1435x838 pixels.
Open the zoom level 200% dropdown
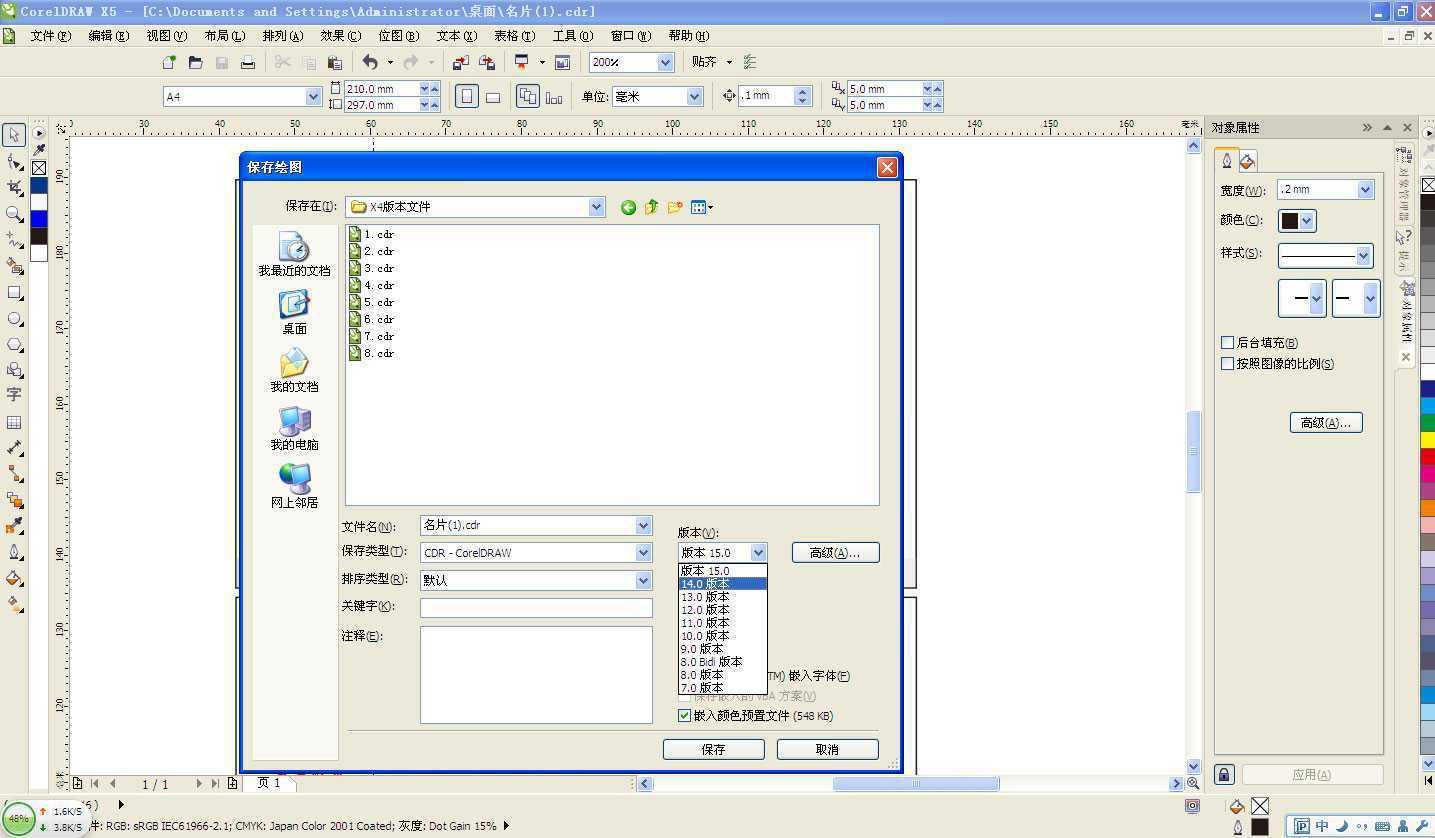(x=665, y=62)
